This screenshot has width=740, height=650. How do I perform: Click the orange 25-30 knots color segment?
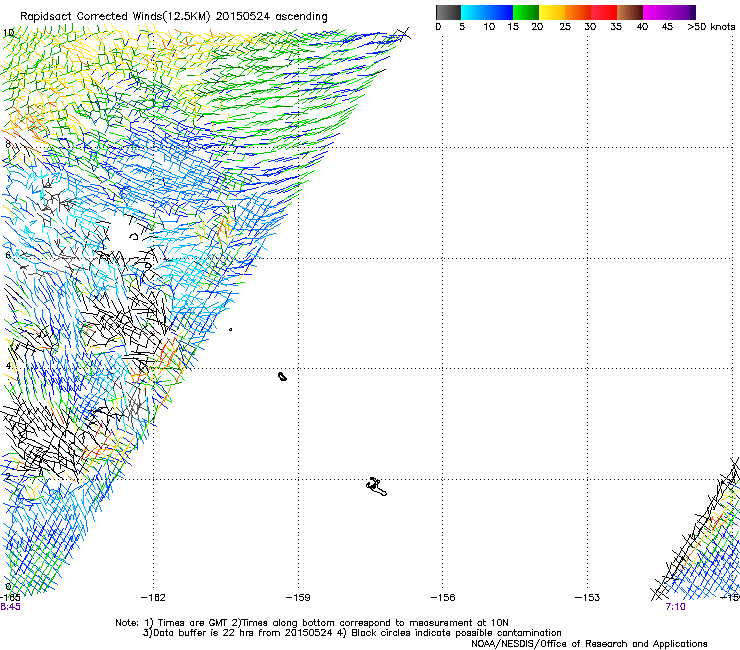tap(578, 12)
